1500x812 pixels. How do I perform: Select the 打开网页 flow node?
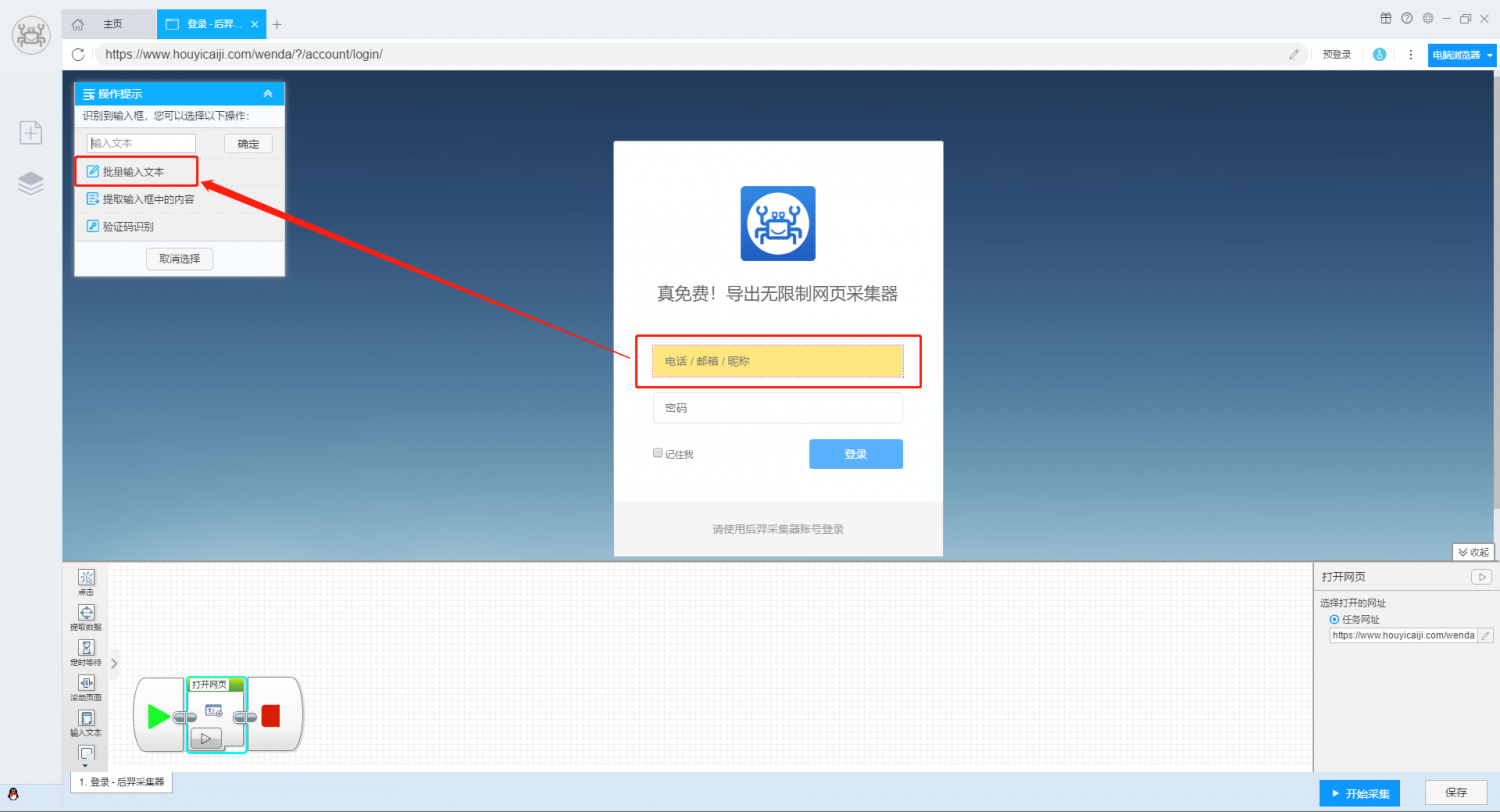216,715
